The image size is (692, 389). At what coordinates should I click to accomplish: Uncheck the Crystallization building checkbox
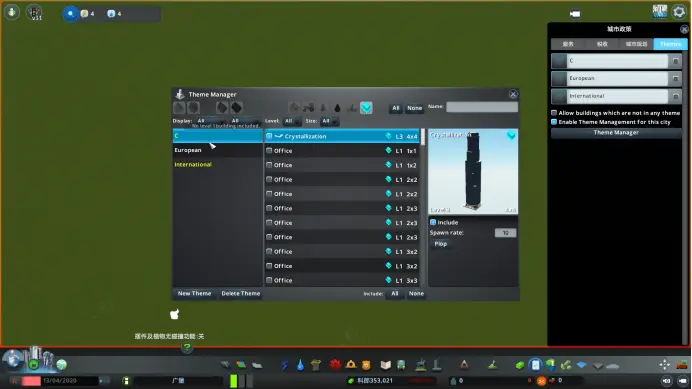(269, 136)
